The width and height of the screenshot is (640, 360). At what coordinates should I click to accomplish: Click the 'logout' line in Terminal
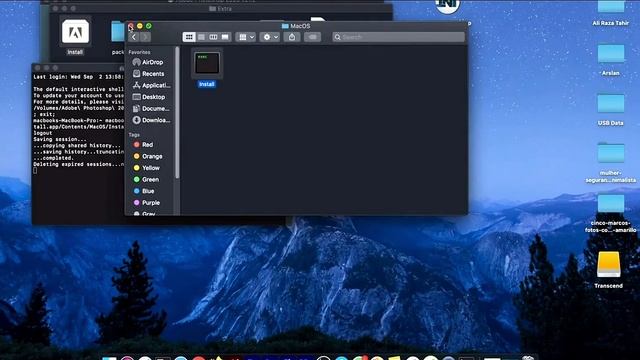pyautogui.click(x=42, y=133)
